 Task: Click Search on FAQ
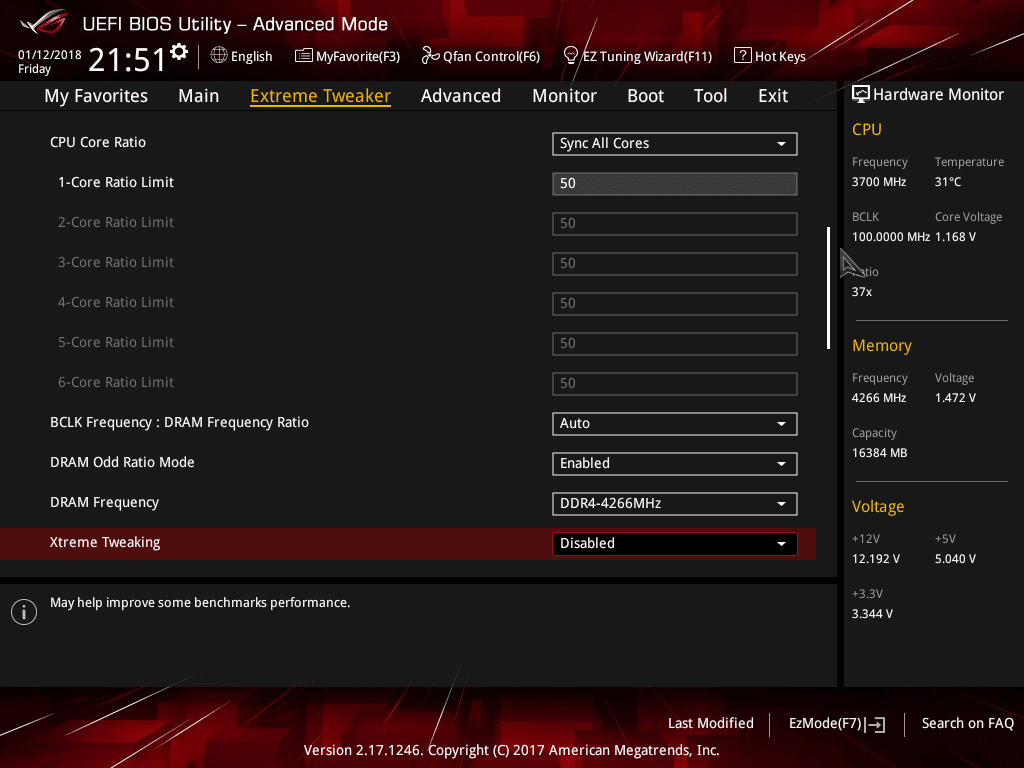(x=967, y=724)
